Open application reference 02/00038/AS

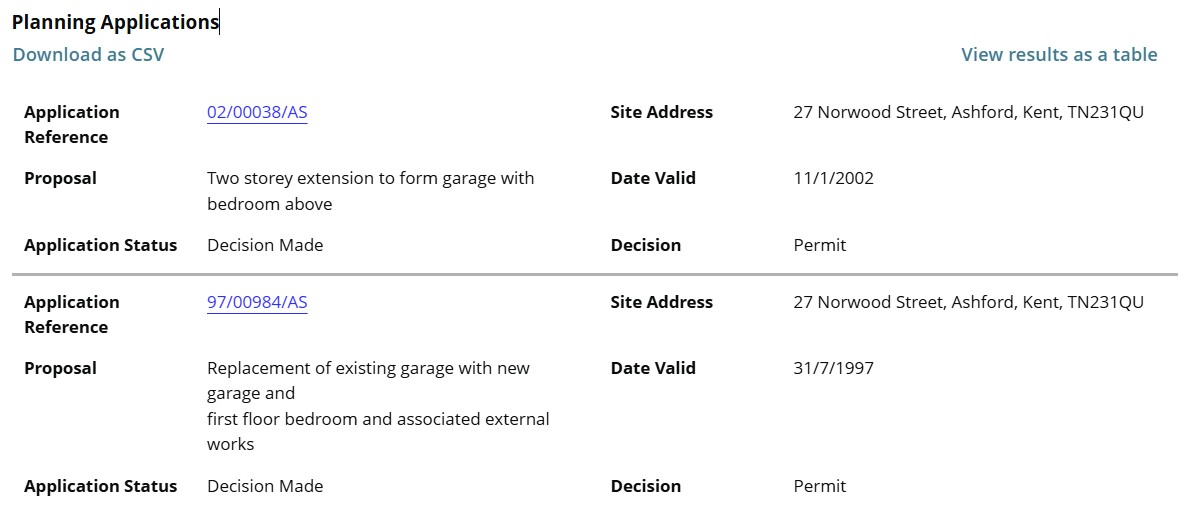[257, 112]
